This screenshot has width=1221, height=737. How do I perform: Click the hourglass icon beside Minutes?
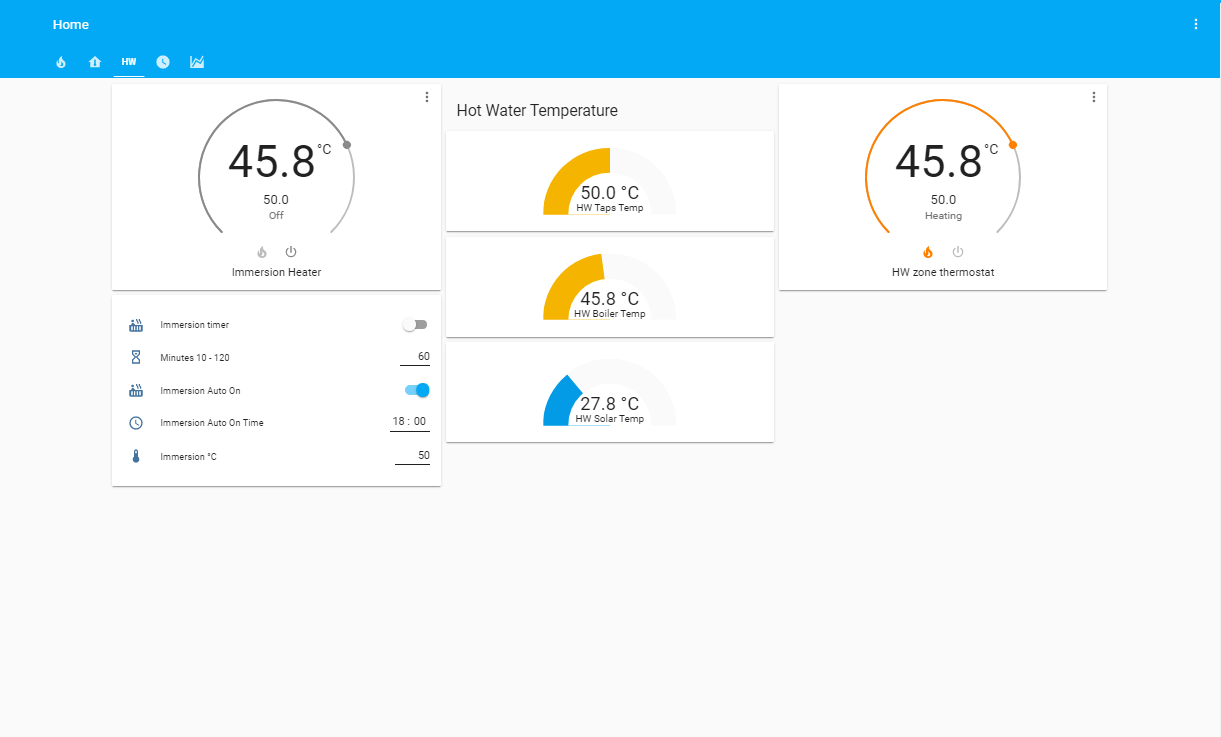pos(136,357)
